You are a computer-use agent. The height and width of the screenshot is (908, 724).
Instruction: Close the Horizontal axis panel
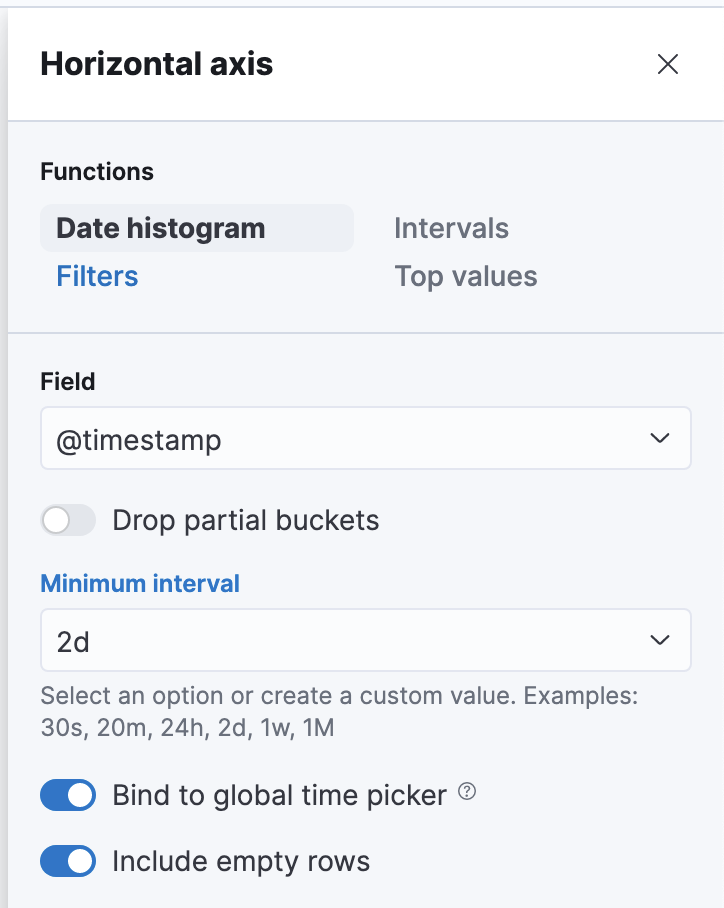[667, 65]
